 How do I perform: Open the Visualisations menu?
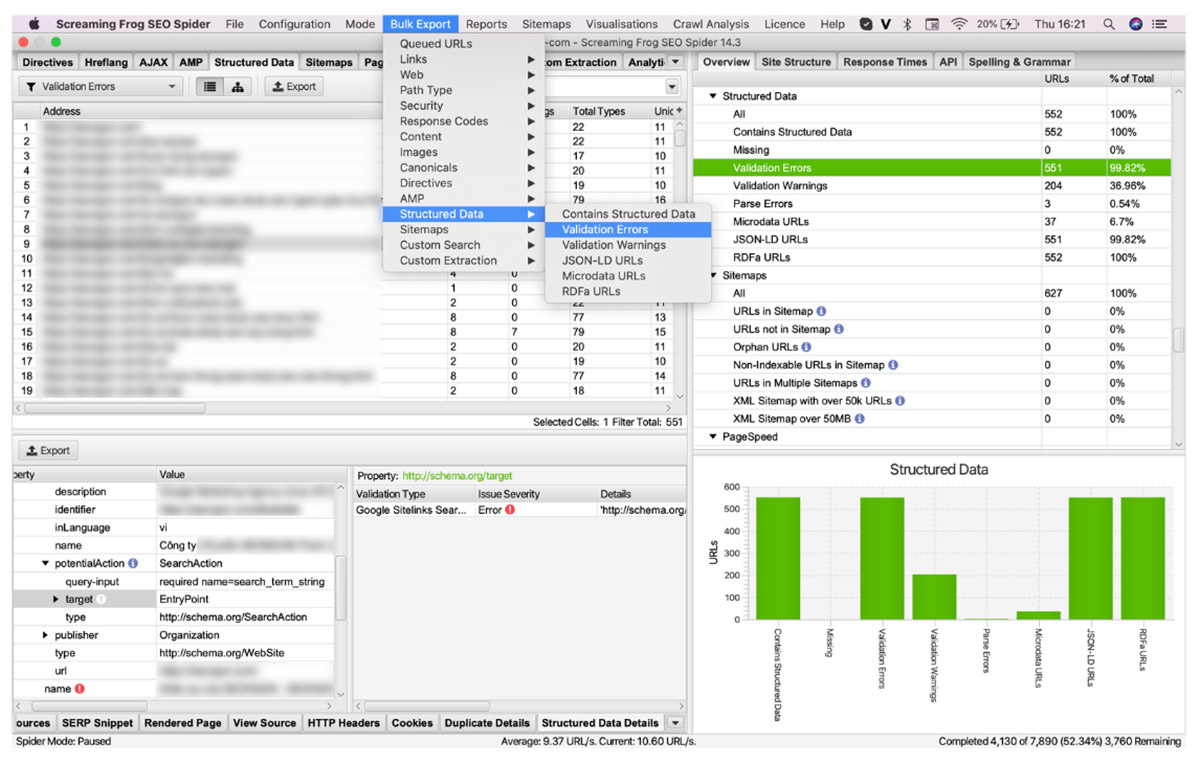click(x=622, y=24)
